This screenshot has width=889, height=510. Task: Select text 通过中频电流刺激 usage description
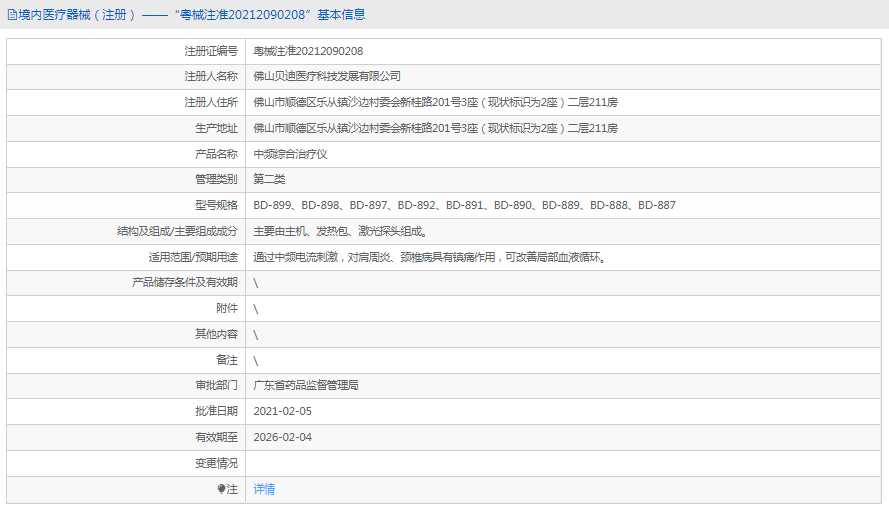[x=430, y=257]
